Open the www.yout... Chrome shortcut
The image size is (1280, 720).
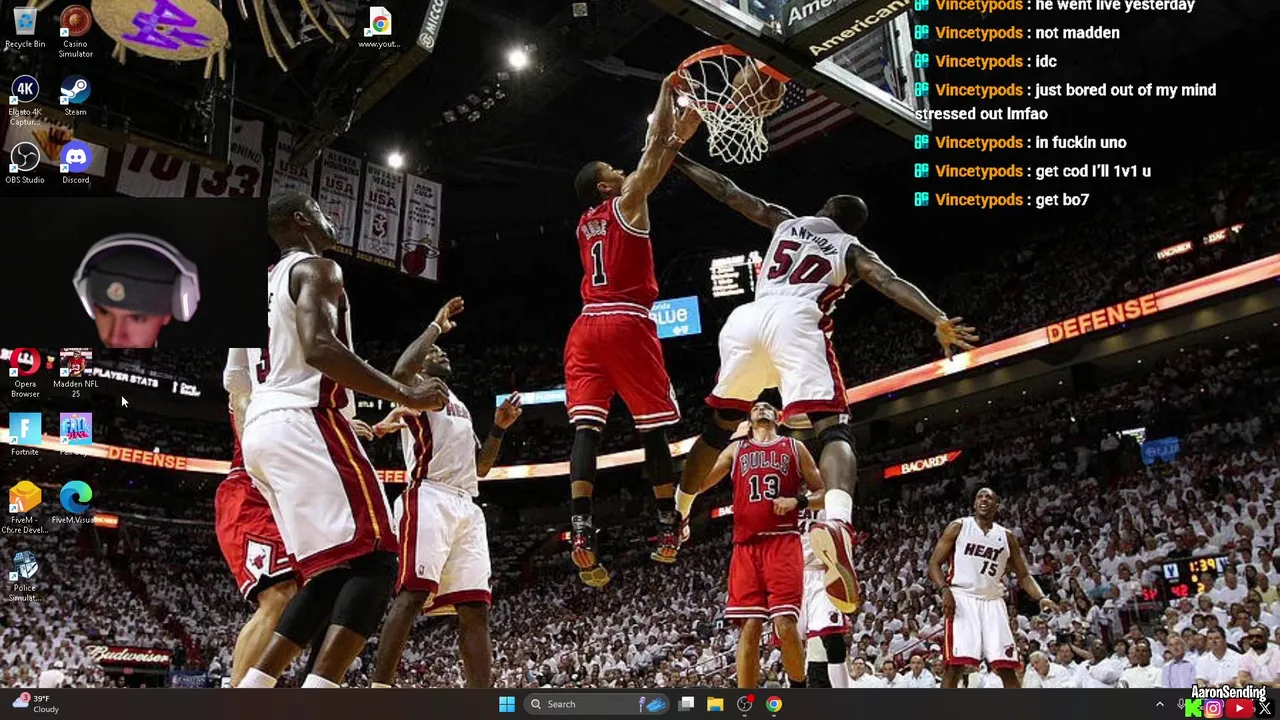click(x=379, y=28)
